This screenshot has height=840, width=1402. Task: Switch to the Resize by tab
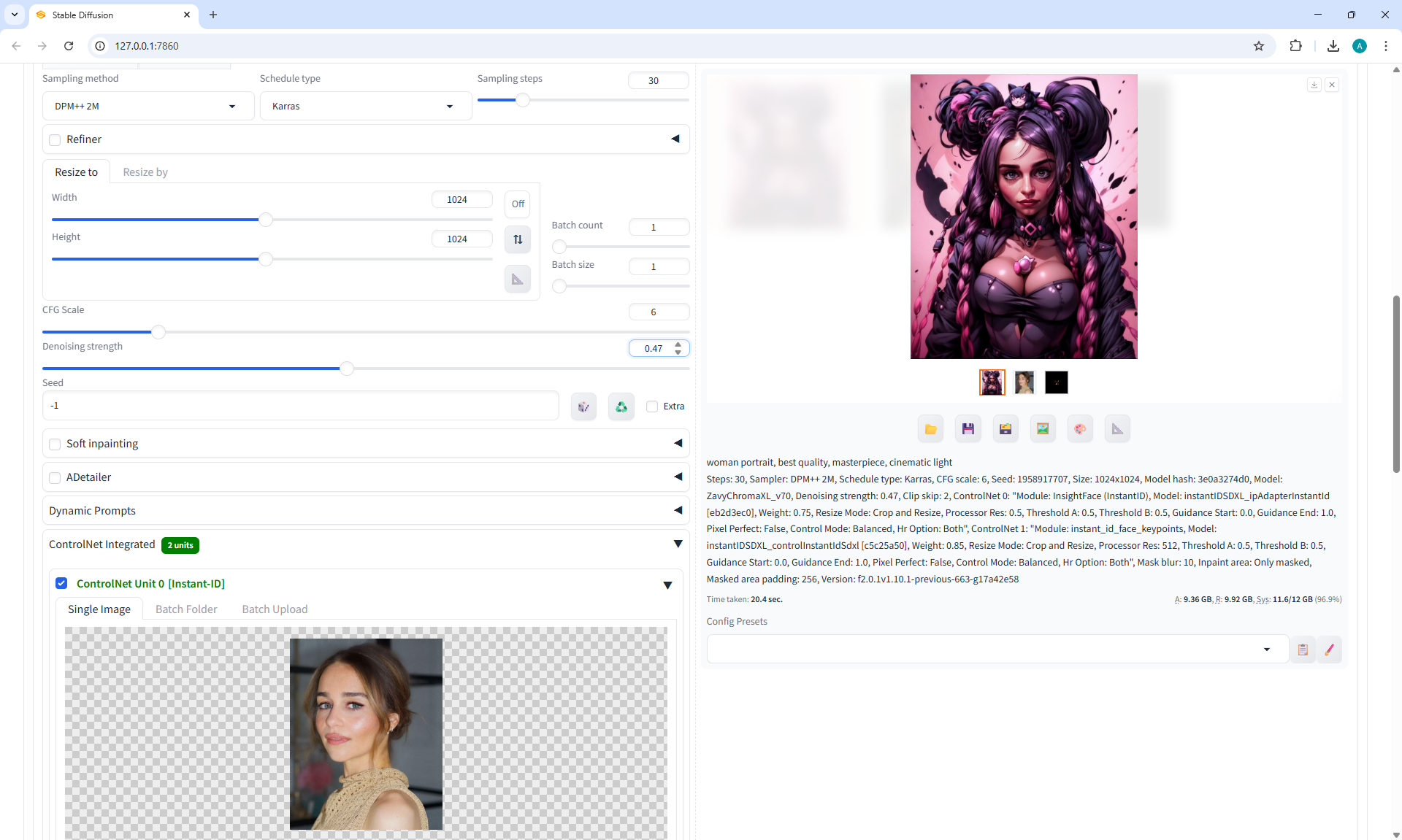145,172
